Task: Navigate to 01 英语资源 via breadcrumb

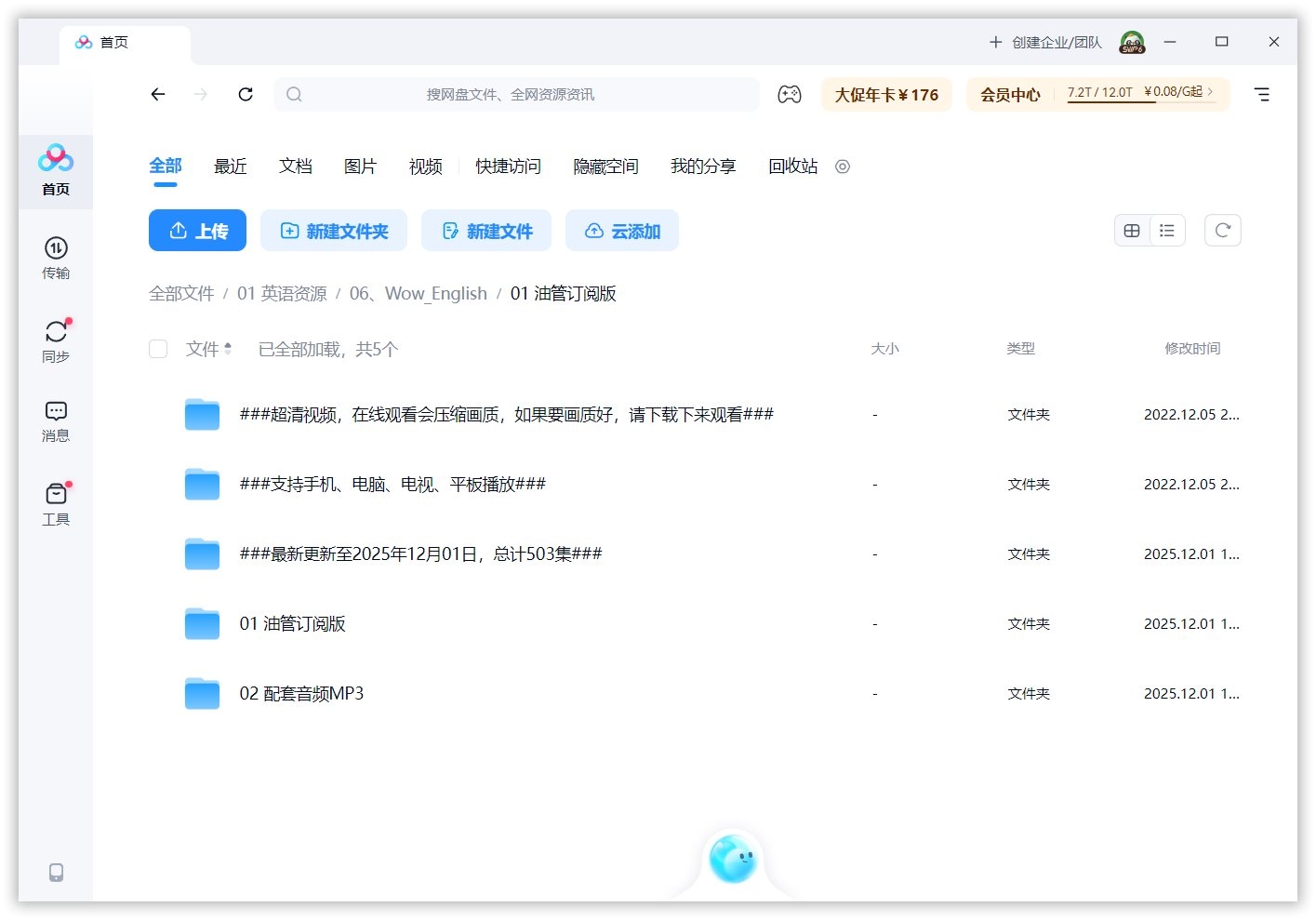Action: (284, 293)
